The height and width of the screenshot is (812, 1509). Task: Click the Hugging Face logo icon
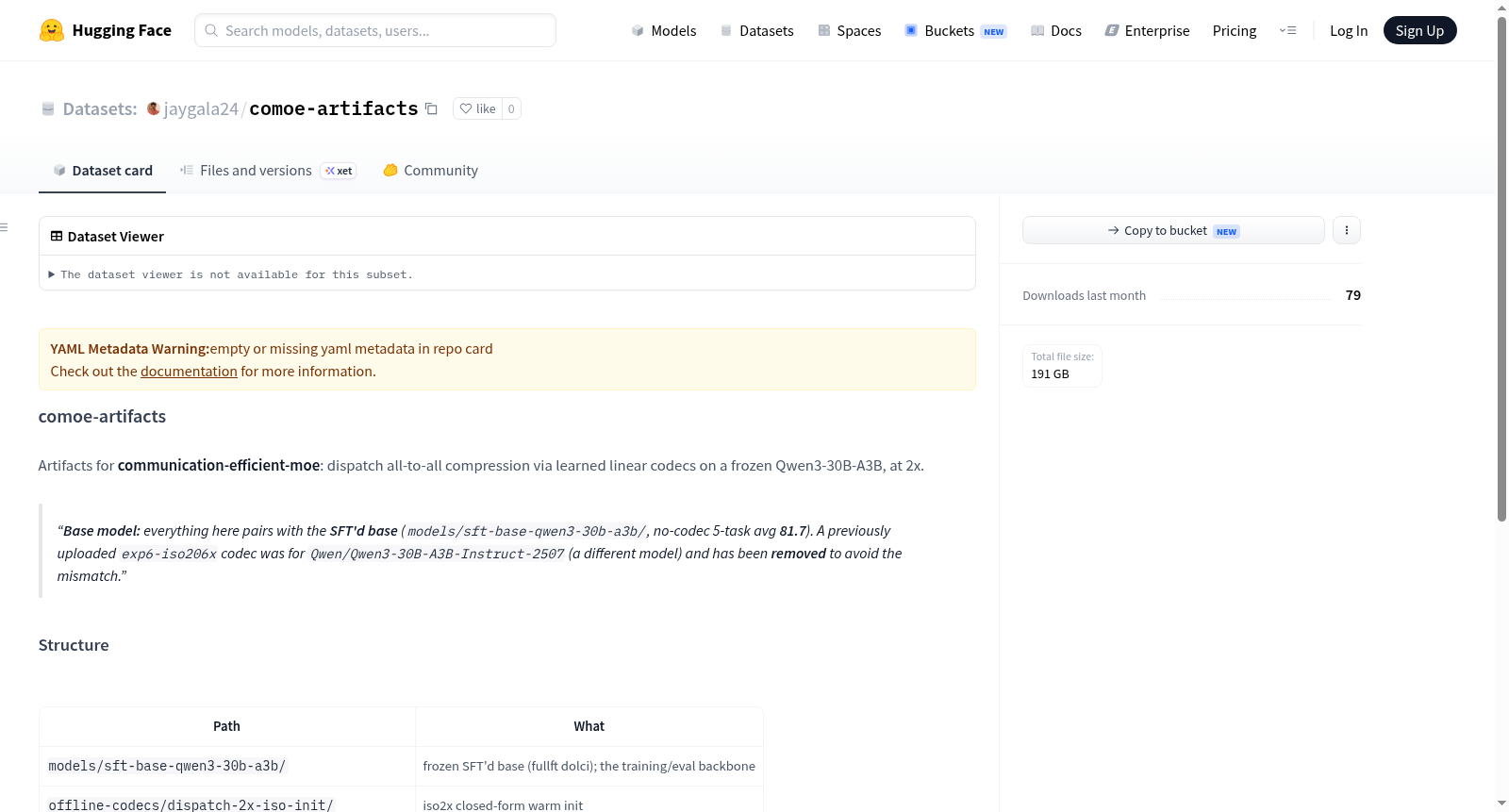(52, 30)
